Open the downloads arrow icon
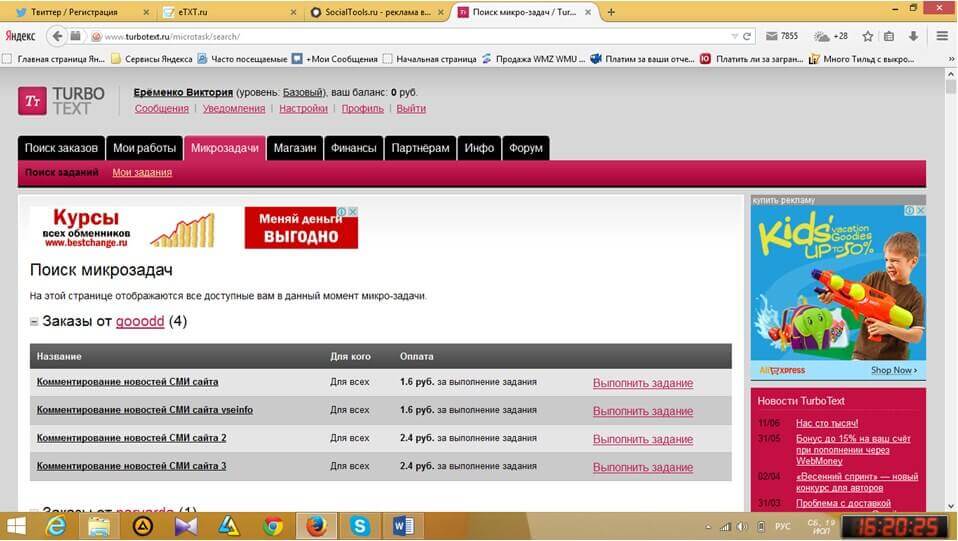958x541 pixels. point(913,36)
